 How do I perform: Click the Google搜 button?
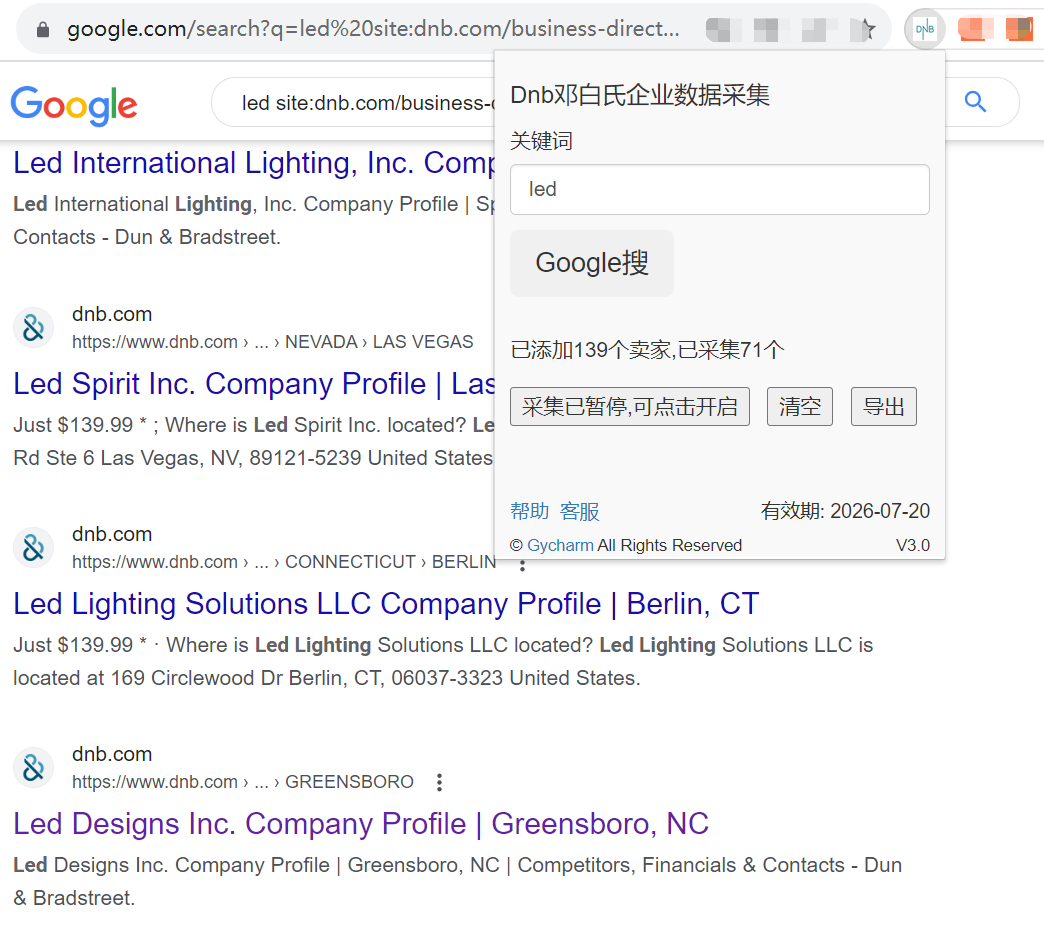tap(592, 263)
